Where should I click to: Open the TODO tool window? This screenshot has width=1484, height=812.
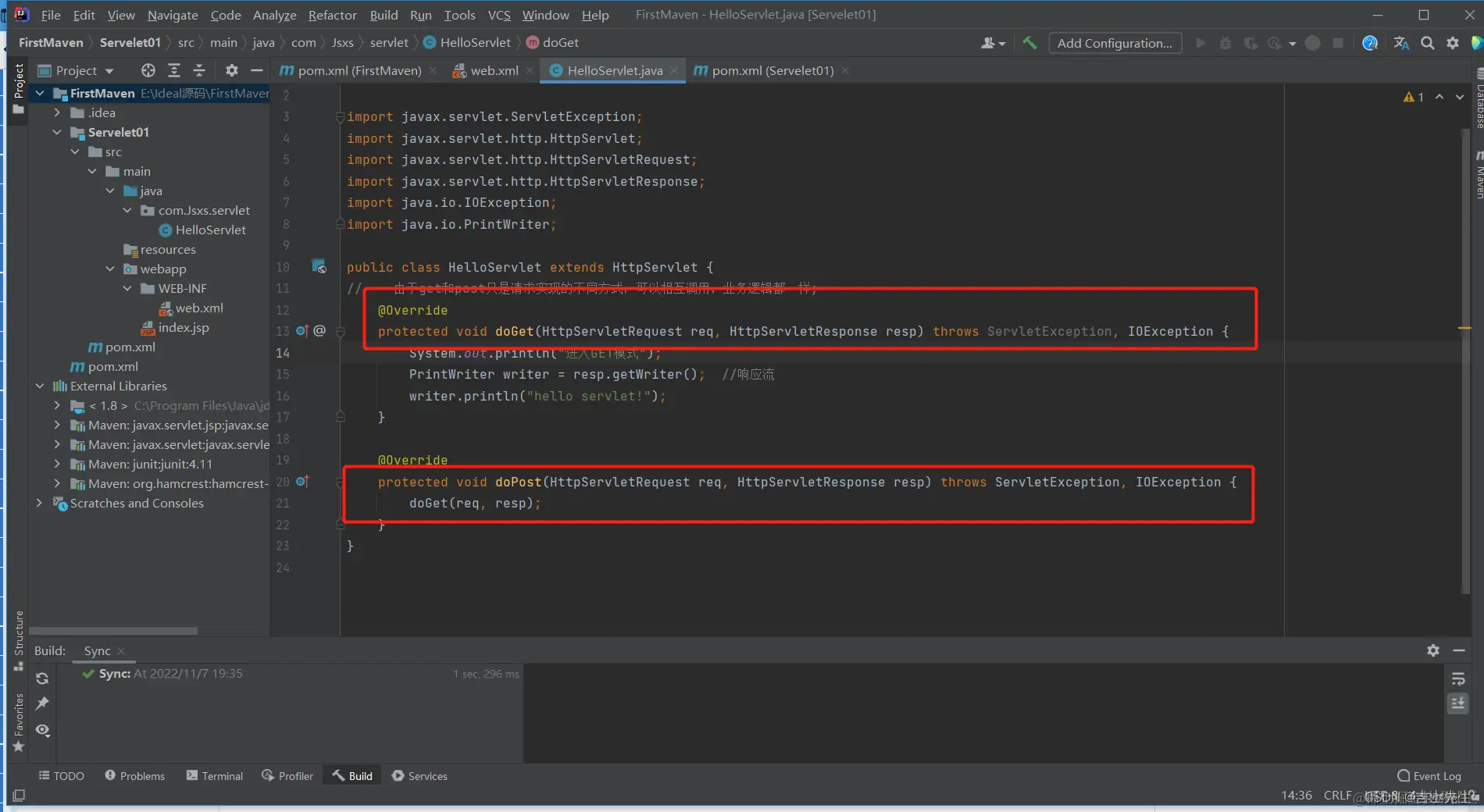tap(62, 776)
